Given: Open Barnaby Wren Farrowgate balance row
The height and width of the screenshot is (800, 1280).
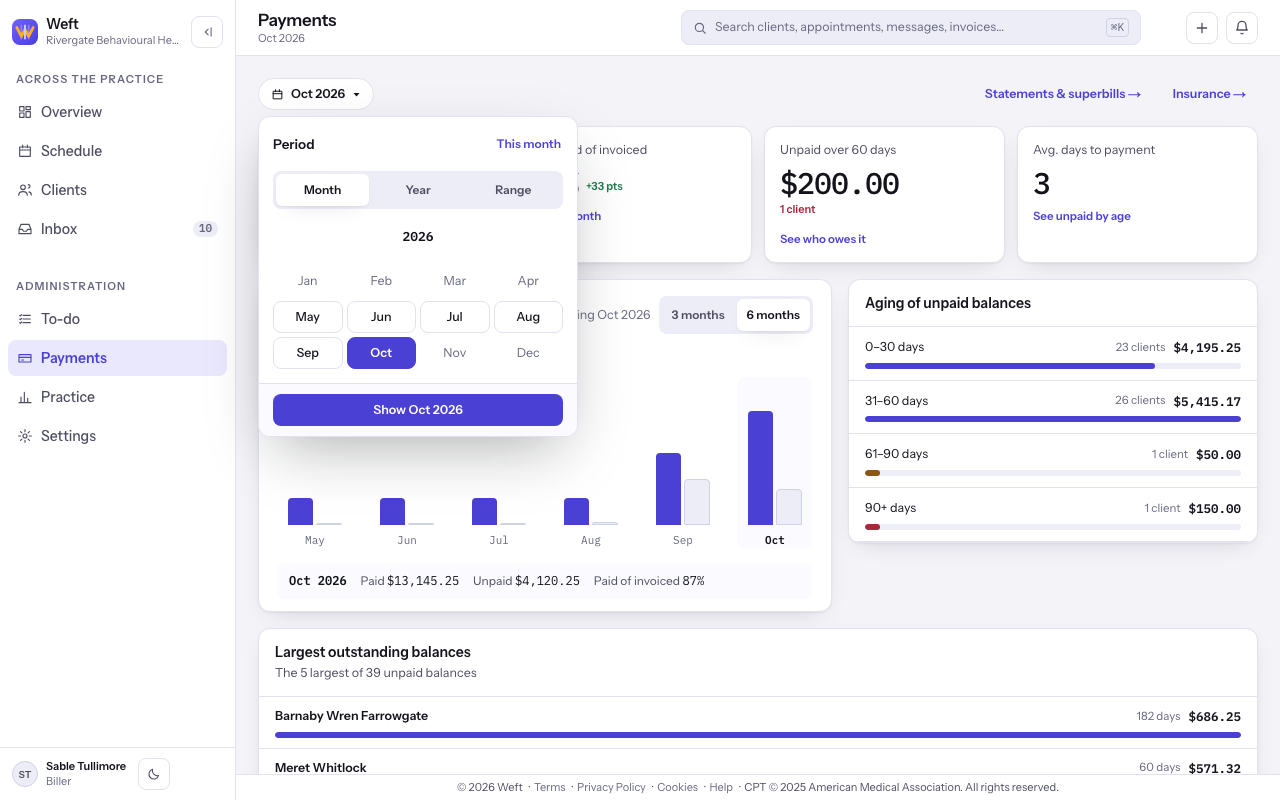Looking at the screenshot, I should tap(758, 723).
